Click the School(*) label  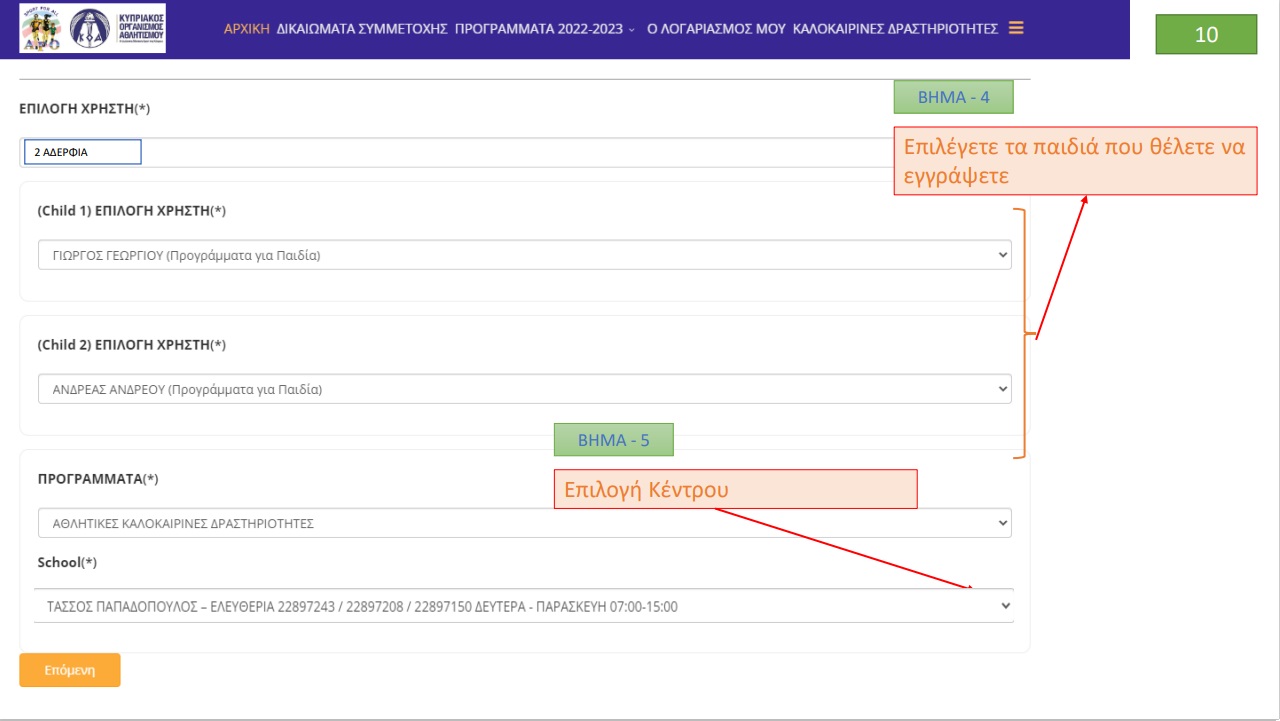point(67,562)
